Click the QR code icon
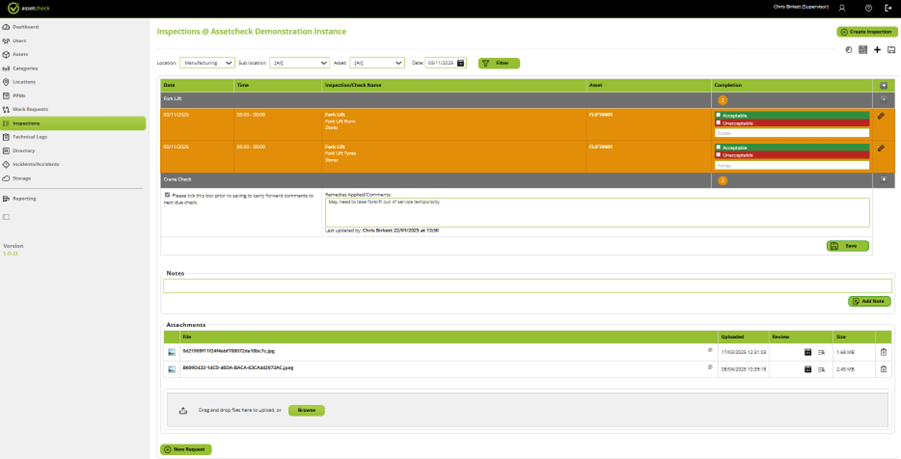Viewport: 901px width, 459px height. point(863,49)
